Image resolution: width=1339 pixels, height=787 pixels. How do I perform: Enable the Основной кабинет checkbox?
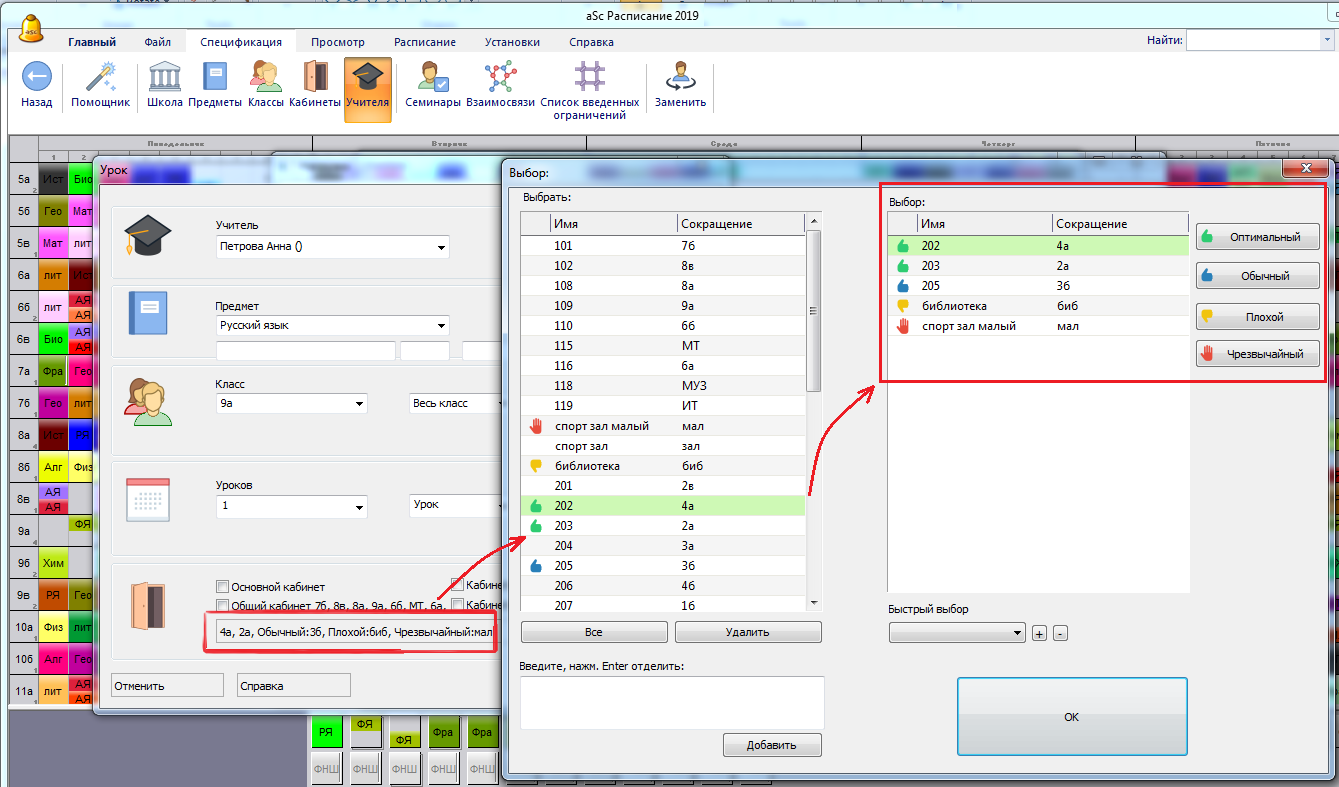pos(223,587)
